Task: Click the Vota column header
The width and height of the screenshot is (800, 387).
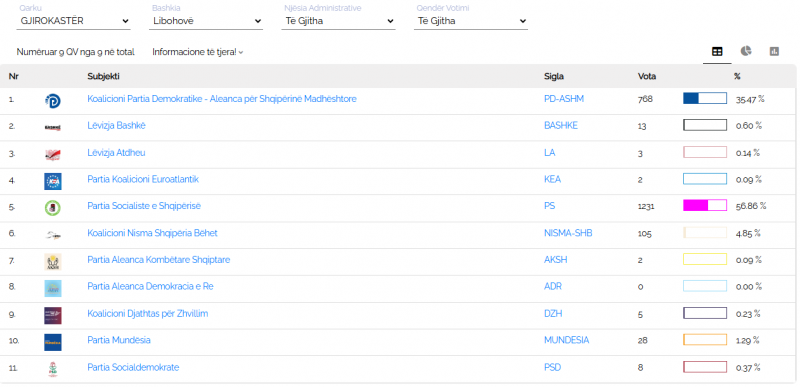Action: (x=647, y=76)
